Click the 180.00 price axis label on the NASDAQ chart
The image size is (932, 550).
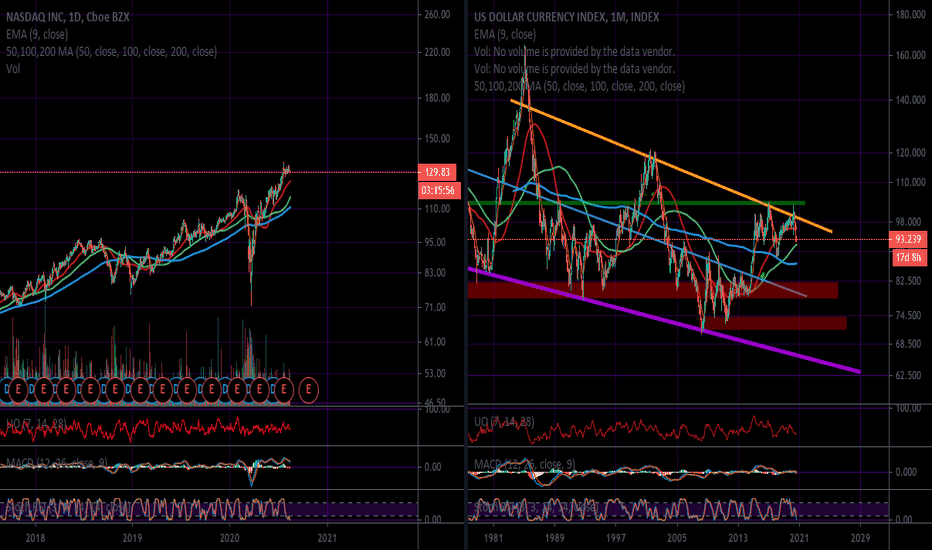point(437,98)
